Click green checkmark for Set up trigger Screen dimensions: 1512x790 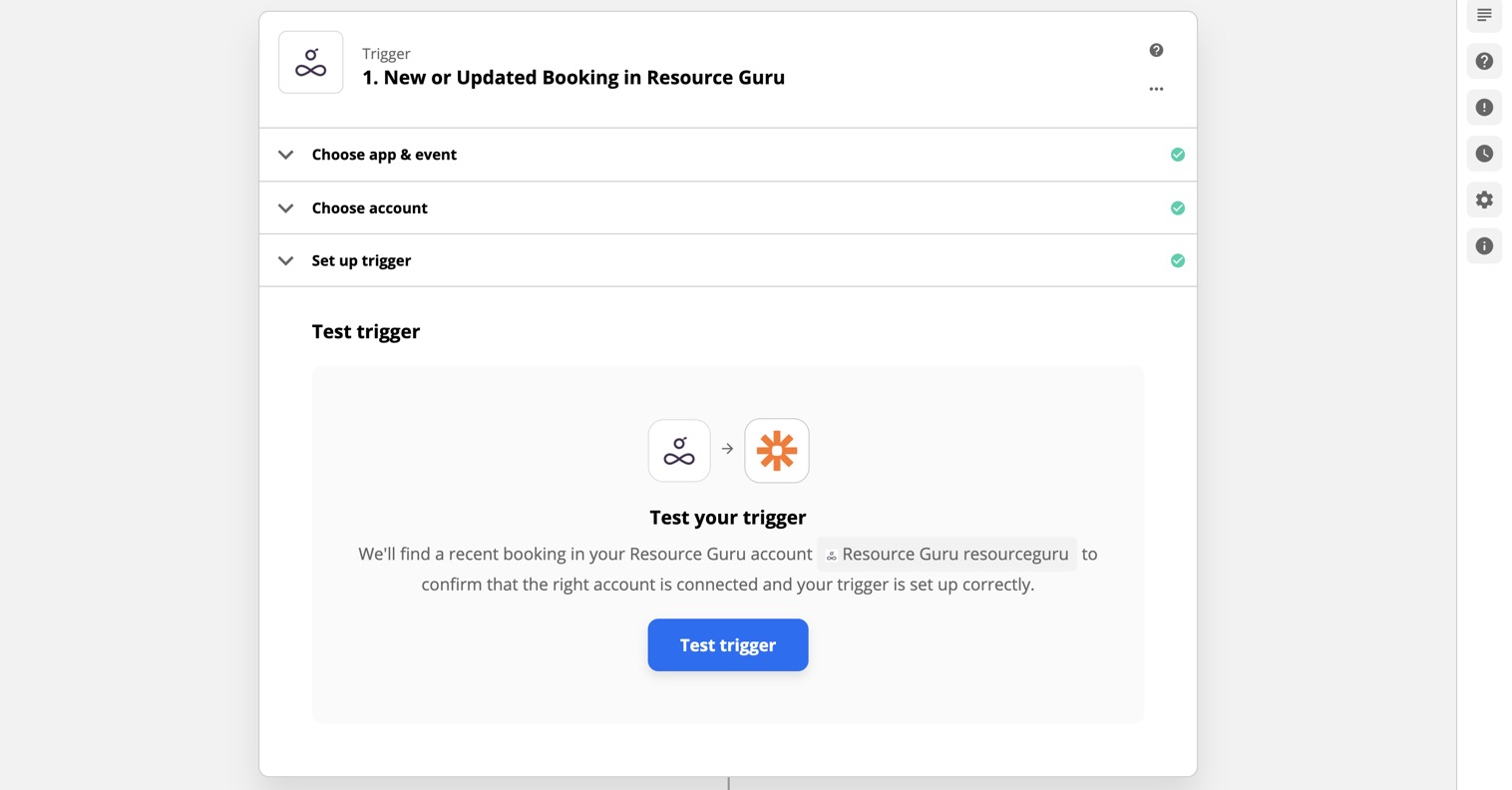coord(1178,260)
